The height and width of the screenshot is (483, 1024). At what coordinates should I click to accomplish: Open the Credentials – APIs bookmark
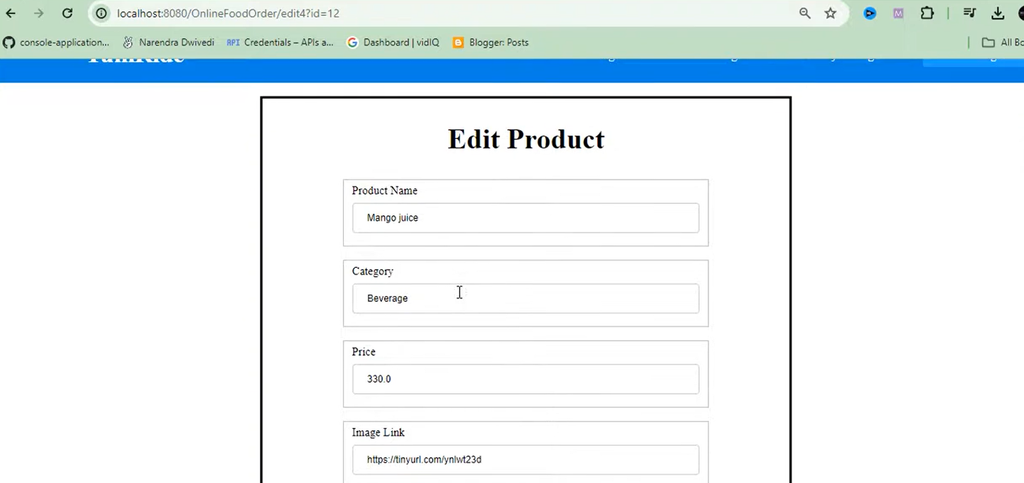pos(280,42)
